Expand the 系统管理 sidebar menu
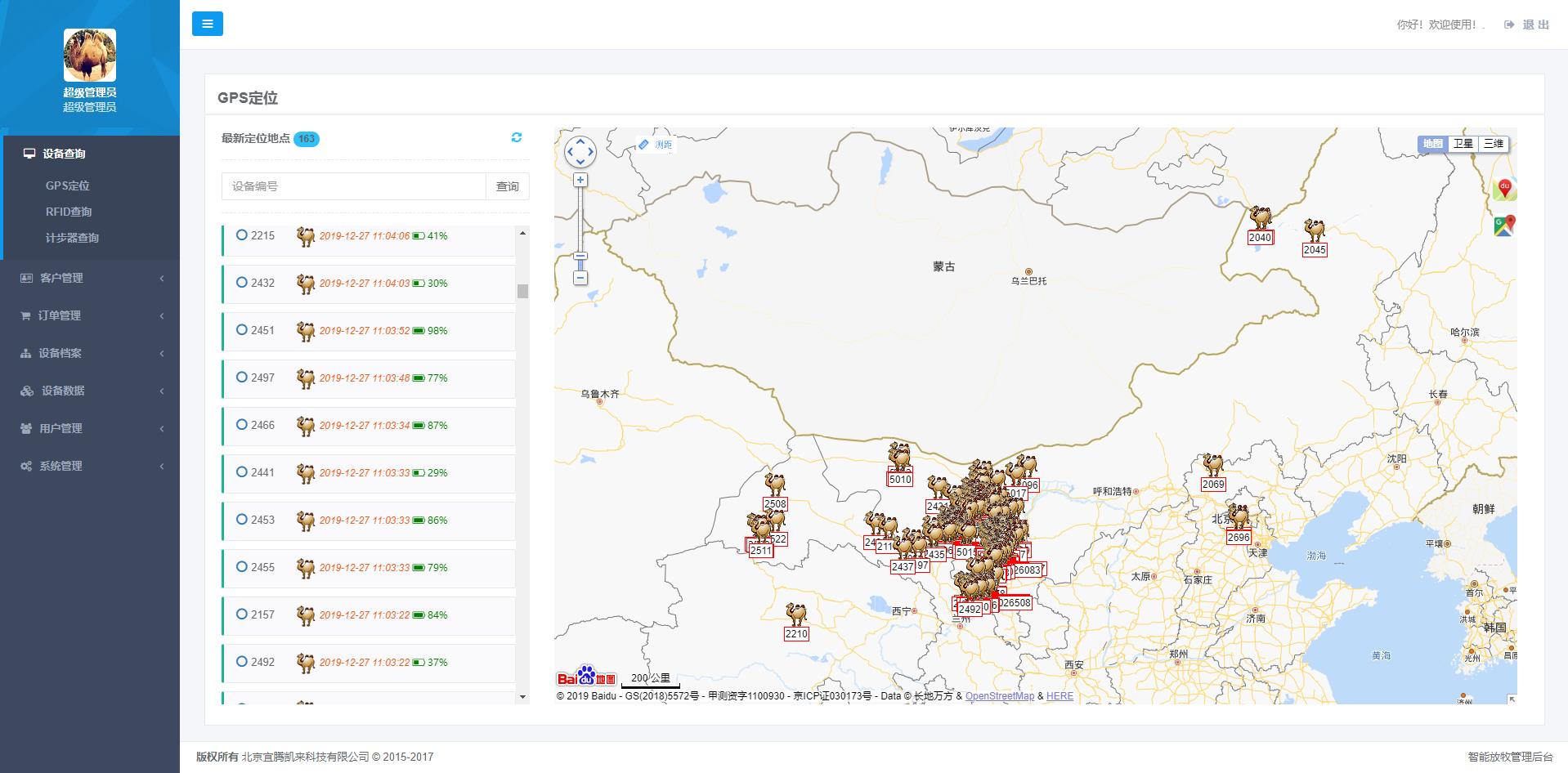Viewport: 1568px width, 773px height. tap(90, 466)
